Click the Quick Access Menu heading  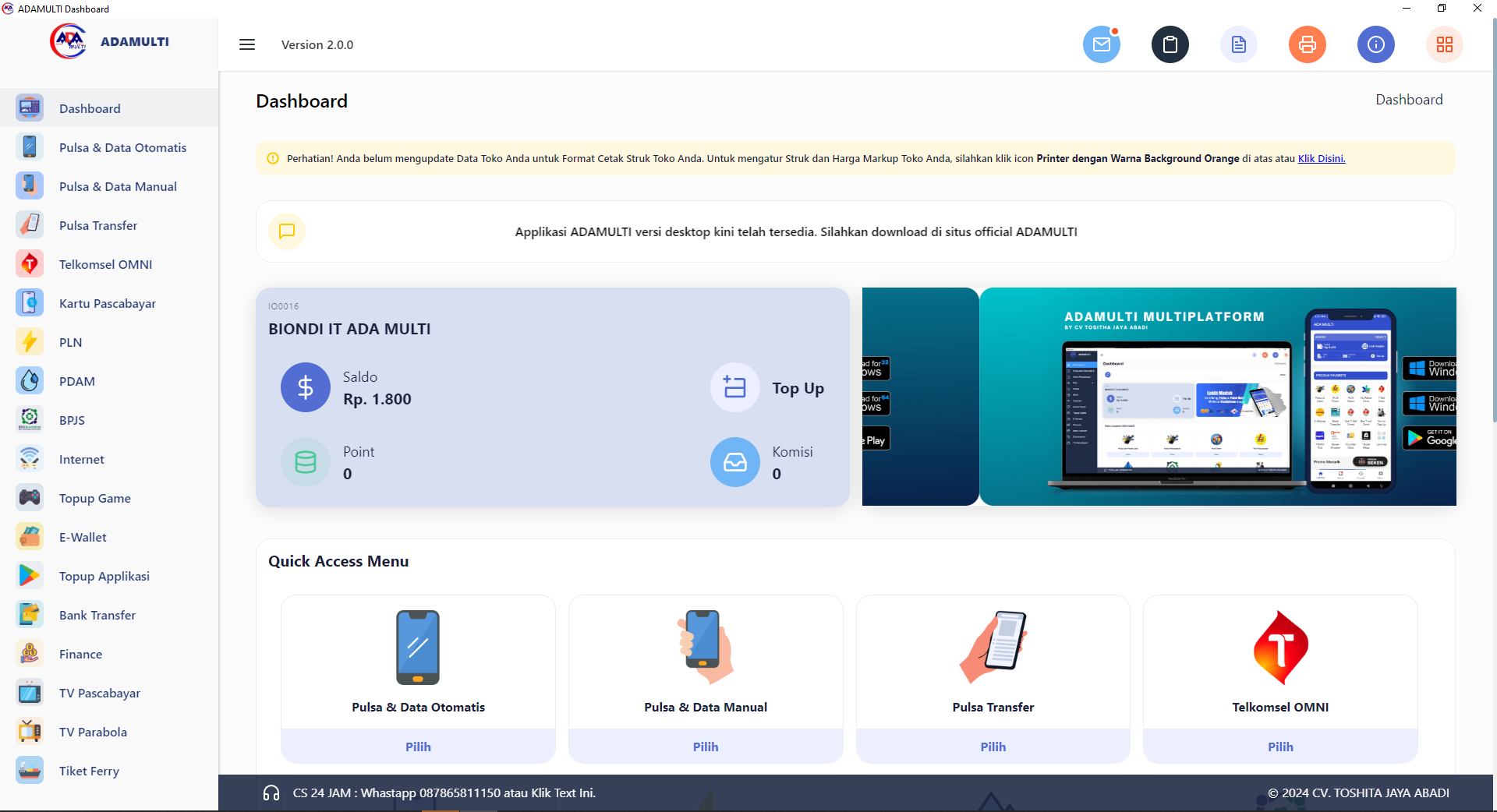point(338,561)
